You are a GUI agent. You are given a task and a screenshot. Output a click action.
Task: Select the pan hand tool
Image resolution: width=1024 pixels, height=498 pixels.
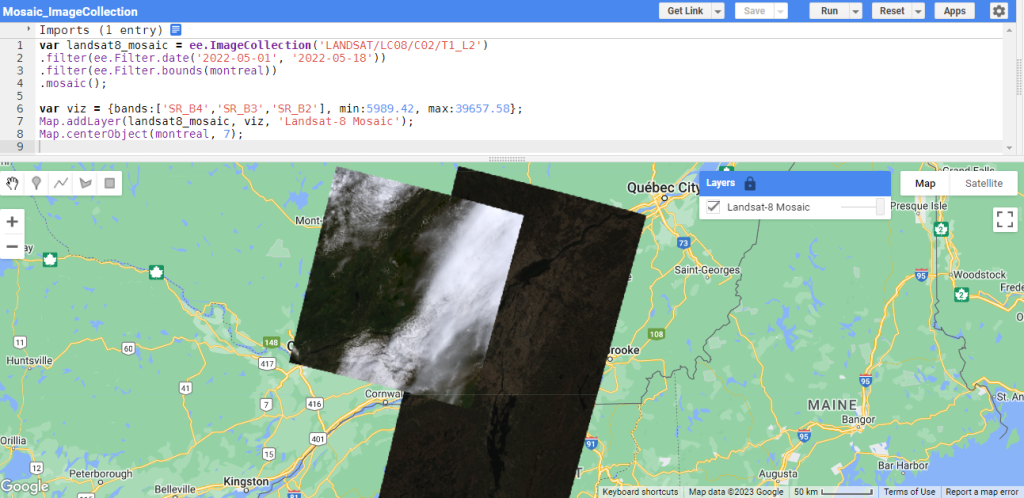coord(13,183)
